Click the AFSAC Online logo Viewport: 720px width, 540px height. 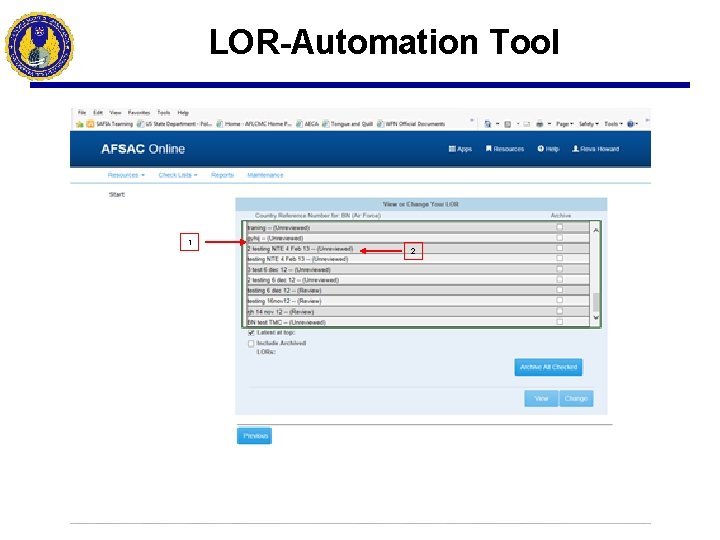click(x=143, y=149)
